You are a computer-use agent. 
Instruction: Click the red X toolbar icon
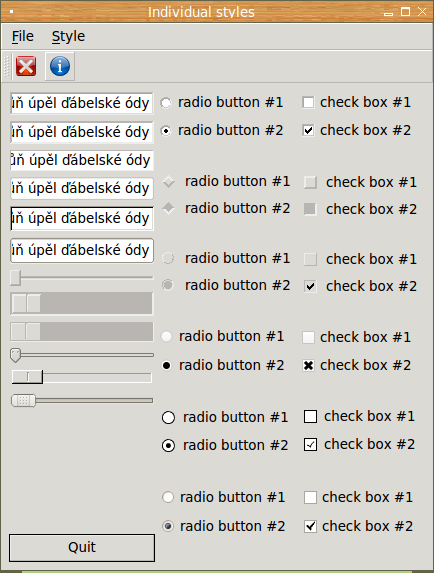pos(26,66)
